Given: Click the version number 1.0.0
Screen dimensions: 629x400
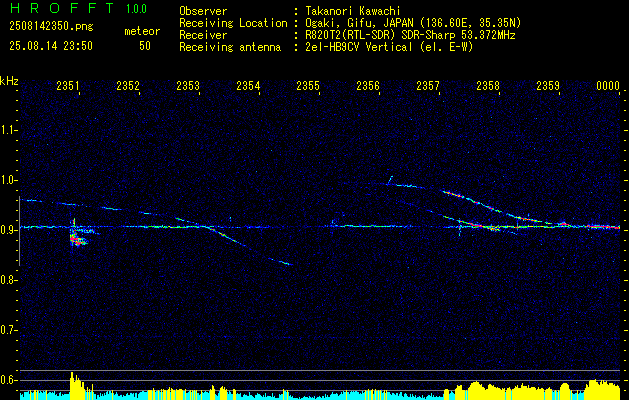Looking at the screenshot, I should (136, 9).
